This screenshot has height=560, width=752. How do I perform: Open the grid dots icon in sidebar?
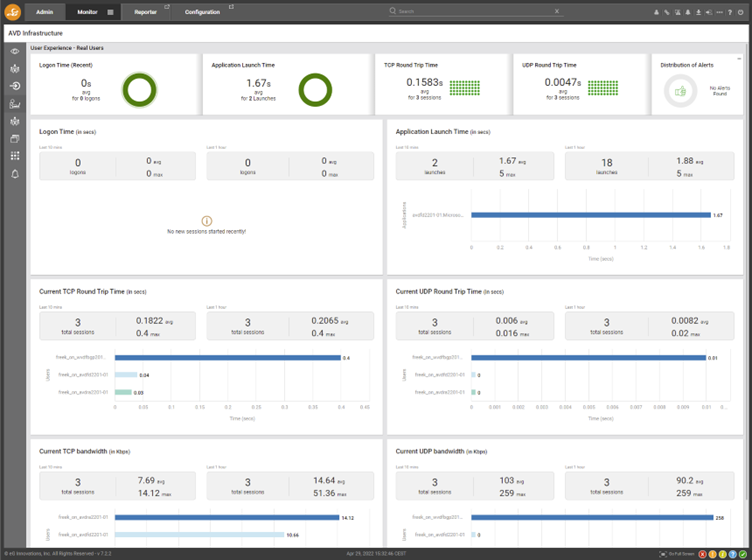click(15, 156)
